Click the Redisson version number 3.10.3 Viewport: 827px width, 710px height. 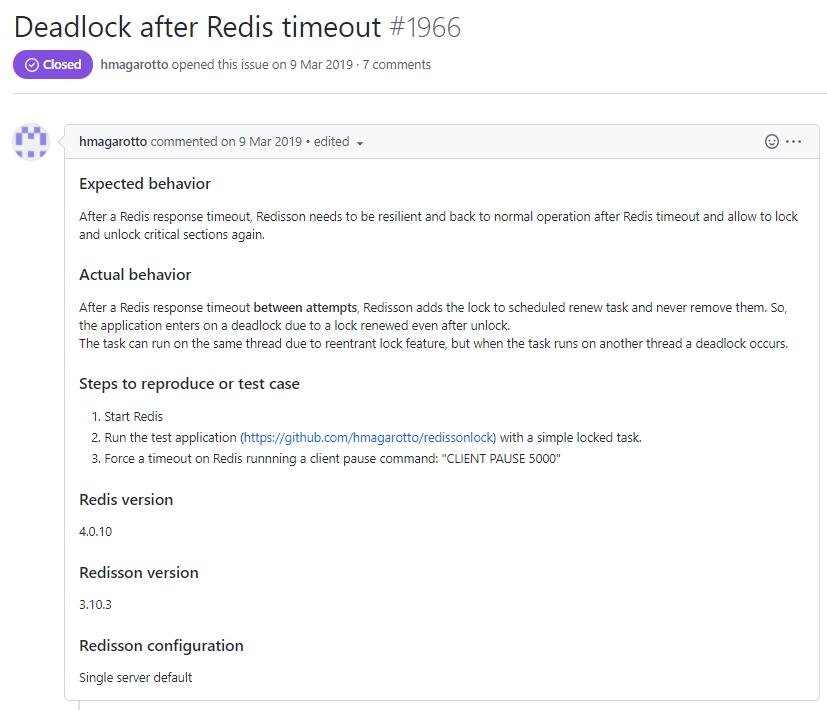pos(95,605)
